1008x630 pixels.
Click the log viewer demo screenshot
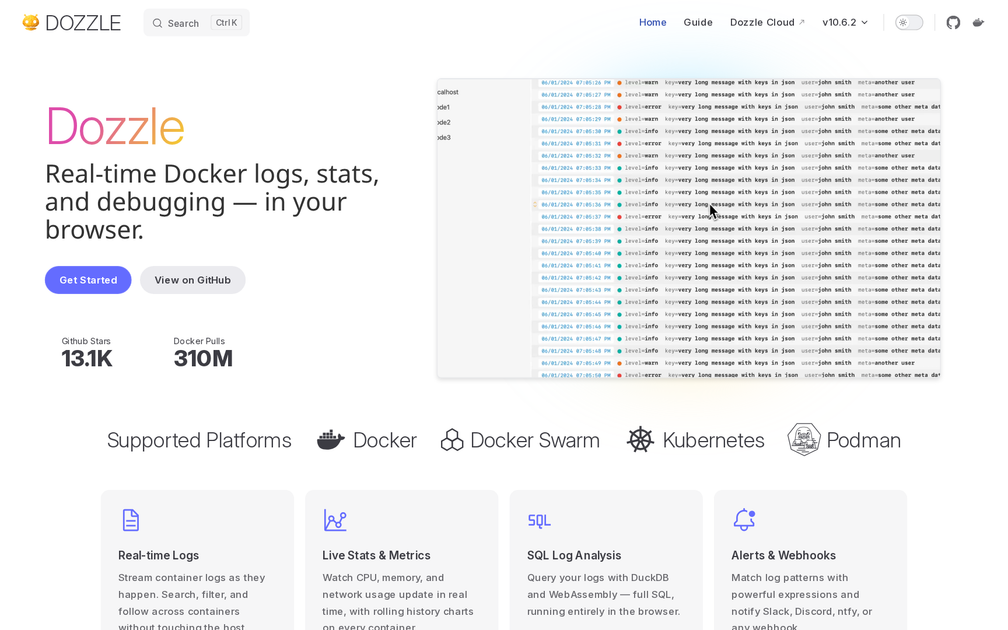[688, 228]
